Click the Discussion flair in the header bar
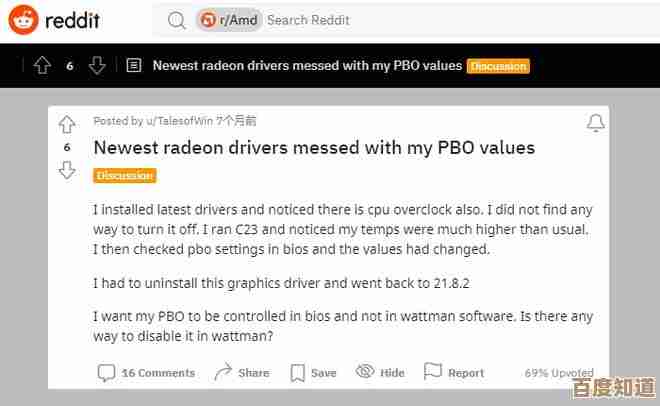This screenshot has height=406, width=660. coord(497,66)
